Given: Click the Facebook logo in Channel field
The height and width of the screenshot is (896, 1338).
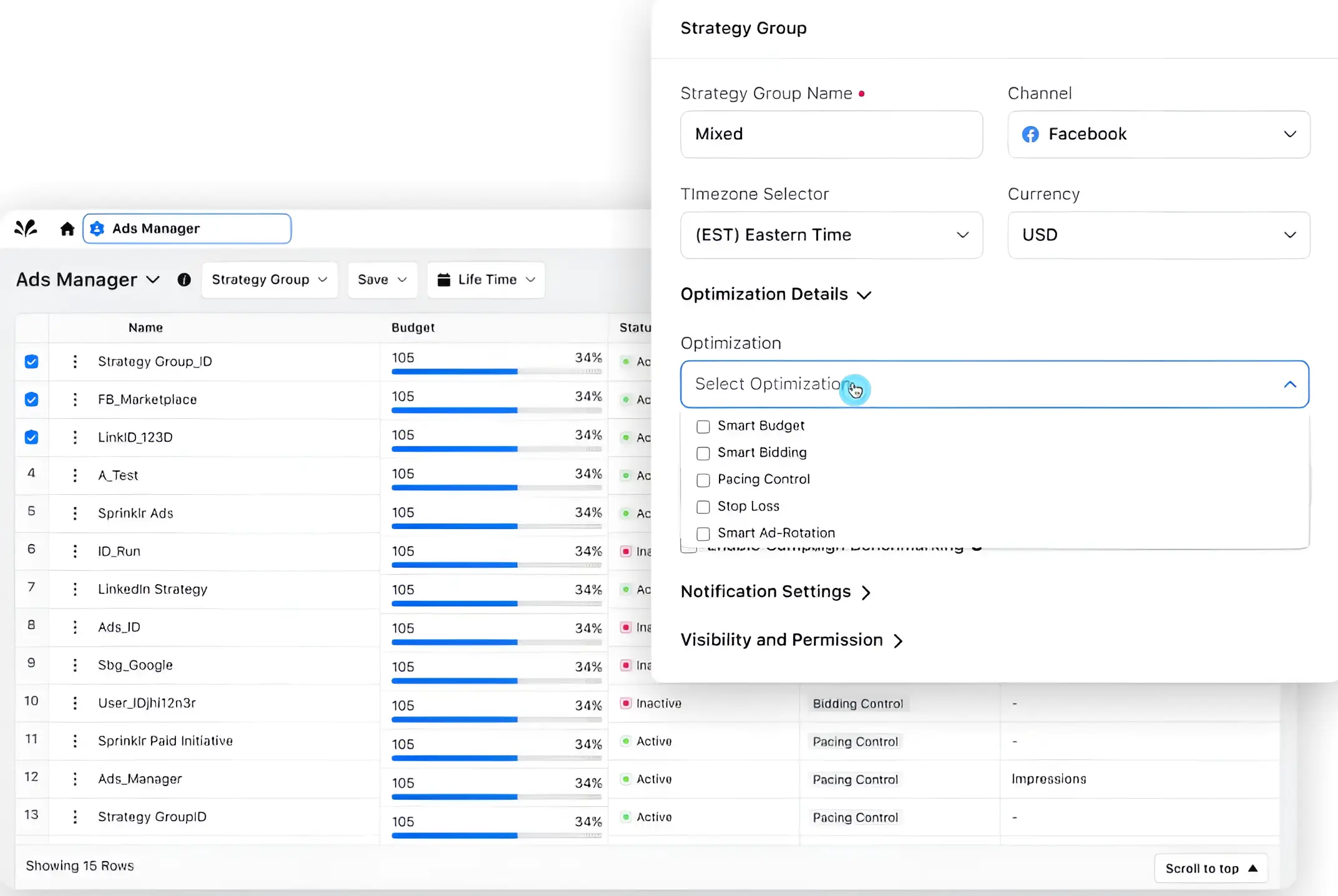Looking at the screenshot, I should pos(1030,134).
